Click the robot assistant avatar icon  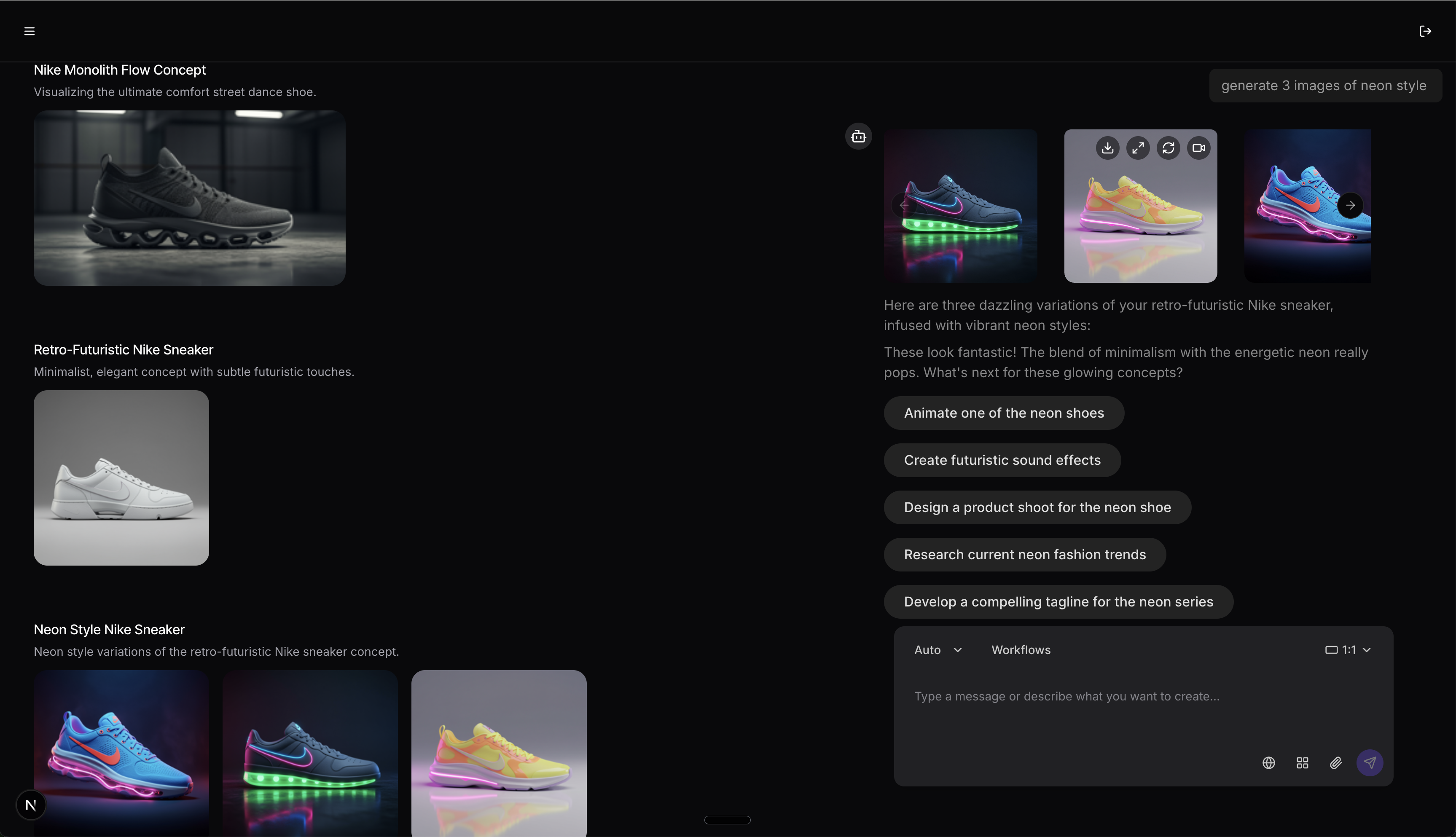(858, 136)
